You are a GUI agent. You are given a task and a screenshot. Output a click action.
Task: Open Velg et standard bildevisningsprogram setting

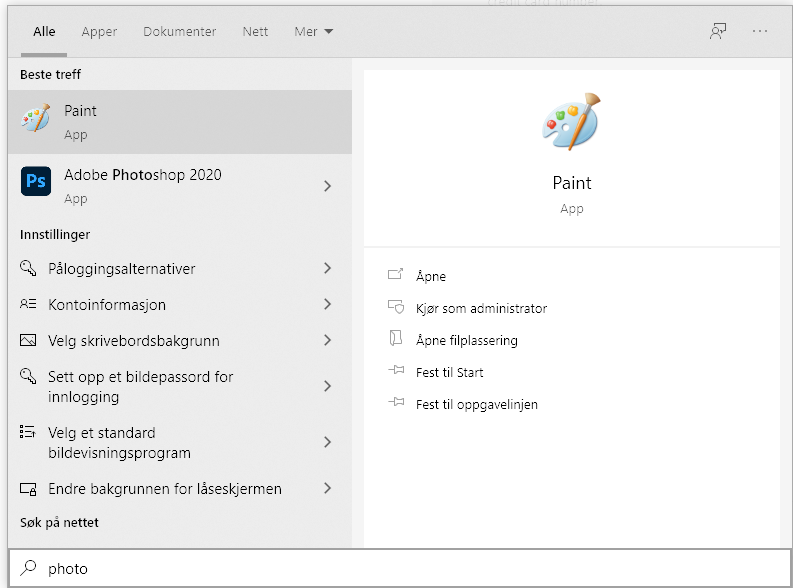[180, 442]
